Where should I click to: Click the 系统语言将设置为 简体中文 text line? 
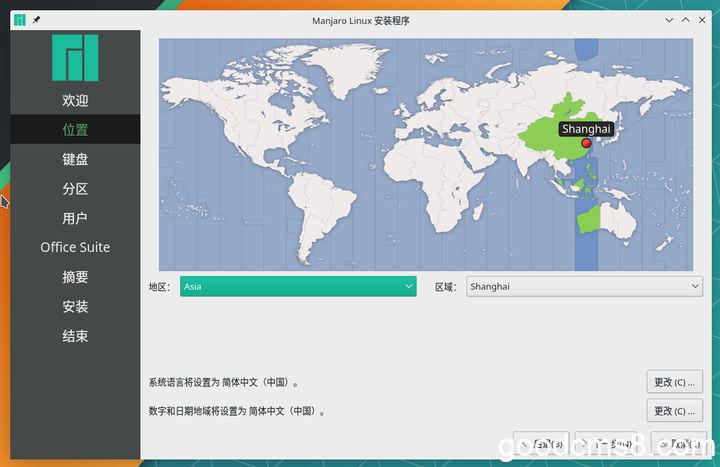point(223,383)
